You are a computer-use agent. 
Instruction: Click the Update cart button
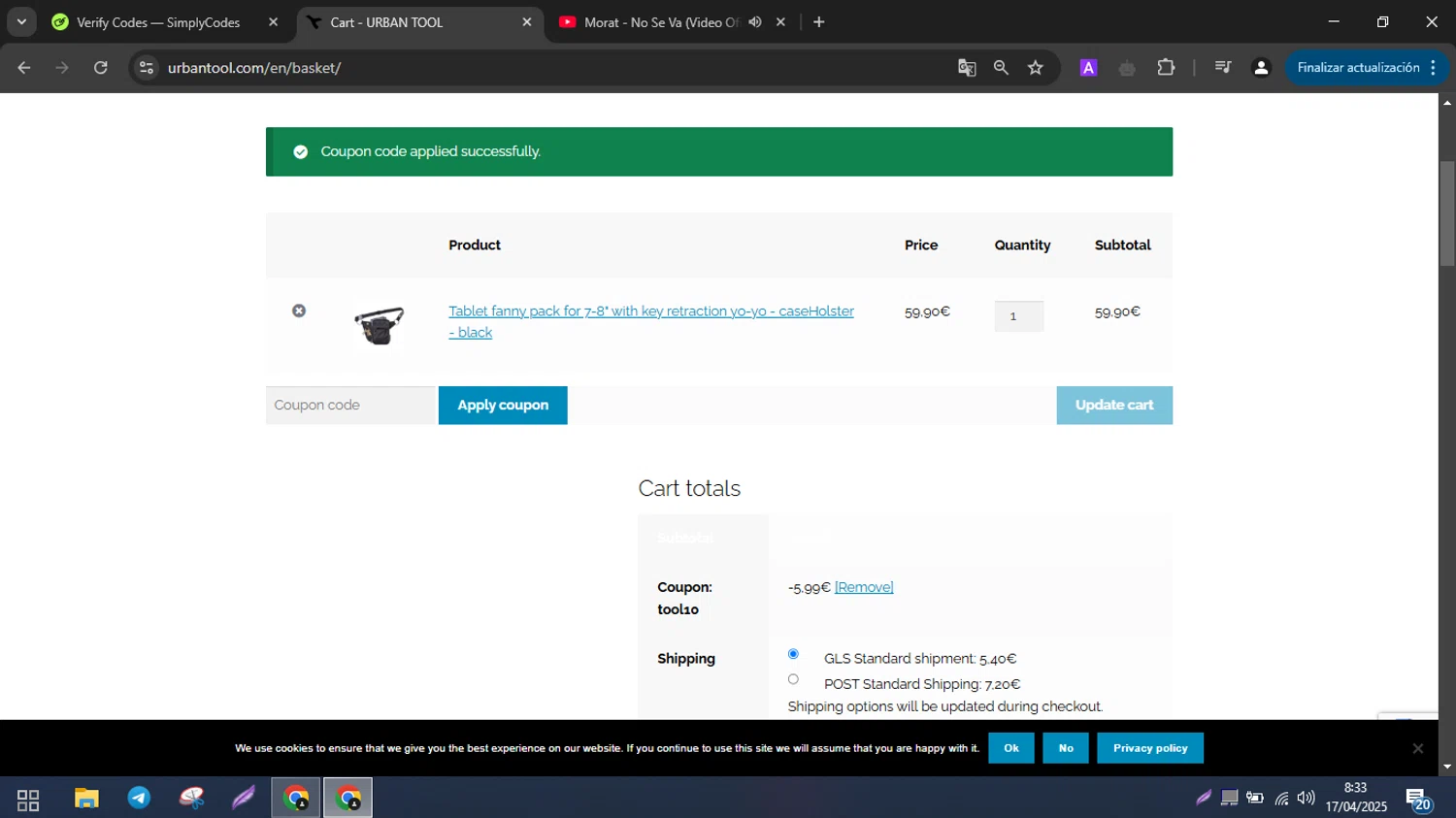pyautogui.click(x=1114, y=406)
